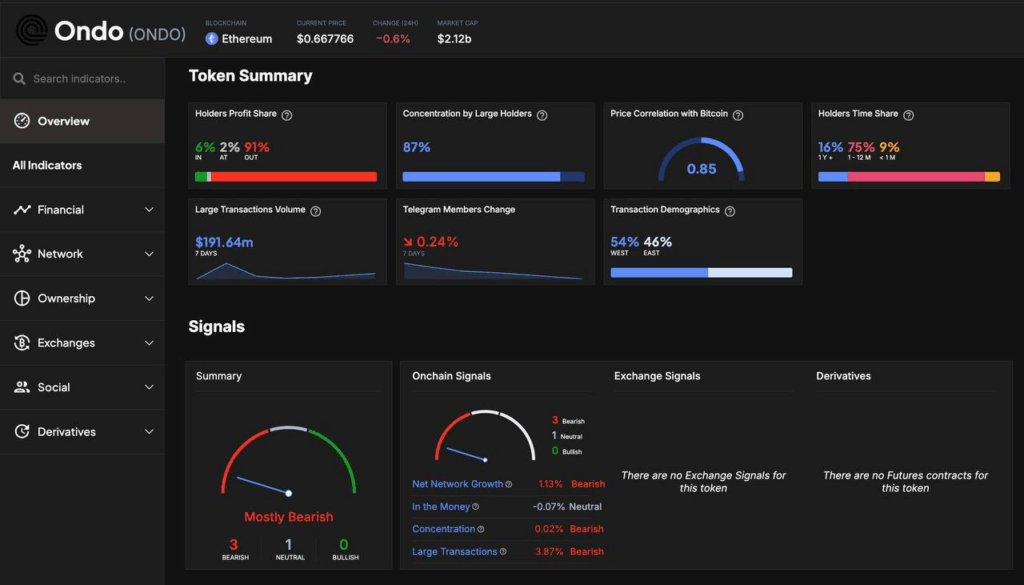The height and width of the screenshot is (585, 1024).
Task: Click the Bitcoin correlation 0.85 gauge
Action: (701, 159)
